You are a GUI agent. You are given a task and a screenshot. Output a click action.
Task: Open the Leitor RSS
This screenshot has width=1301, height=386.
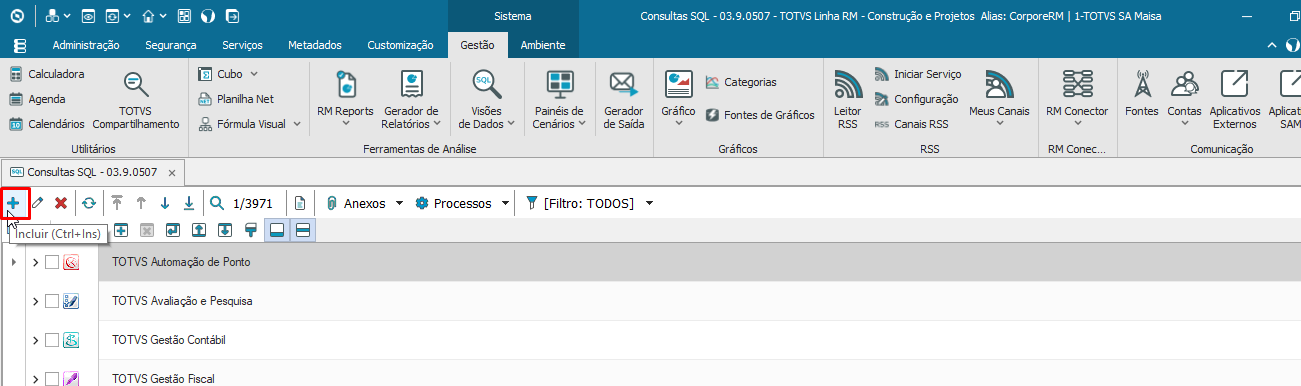click(x=848, y=101)
